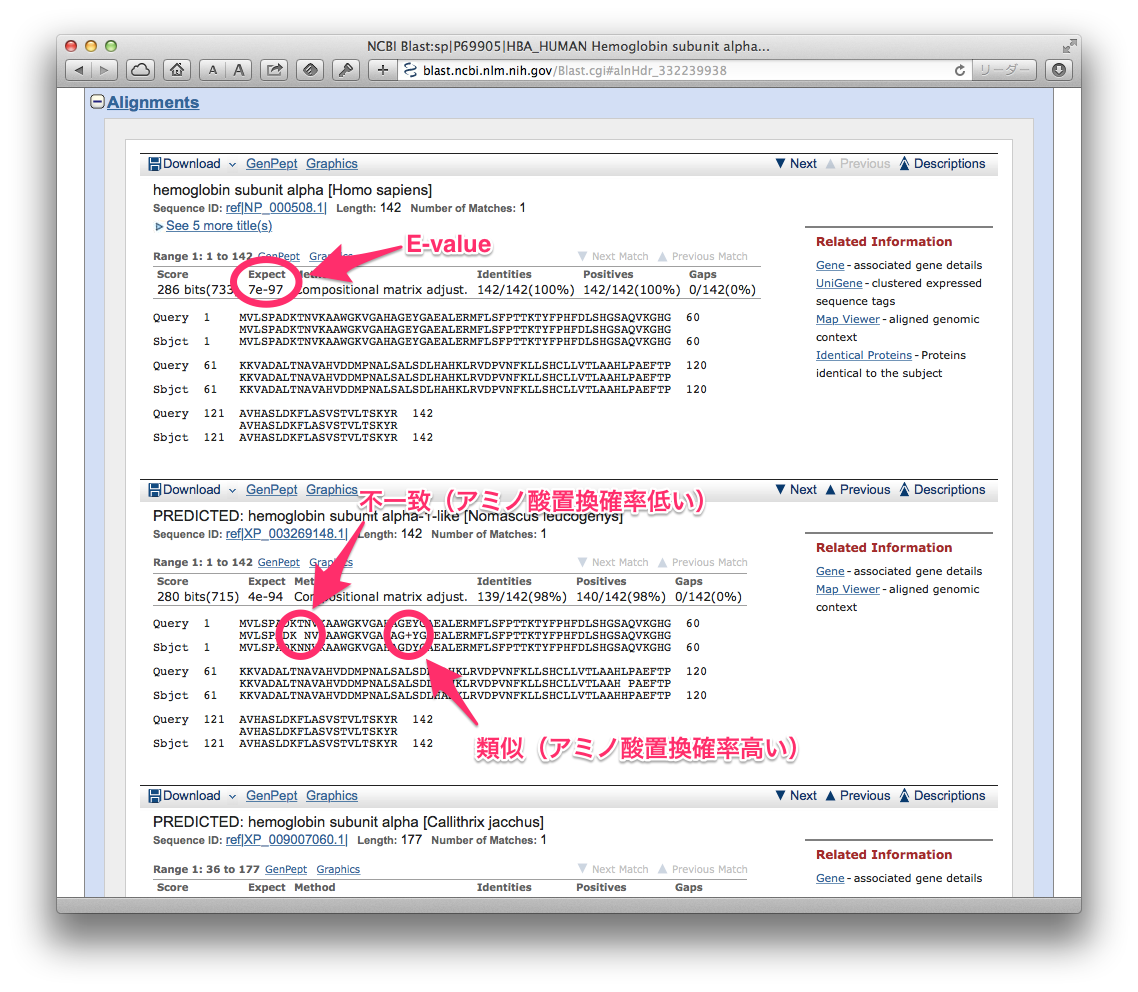The height and width of the screenshot is (992, 1138).
Task: Collapse the Alignments section
Action: click(x=98, y=102)
